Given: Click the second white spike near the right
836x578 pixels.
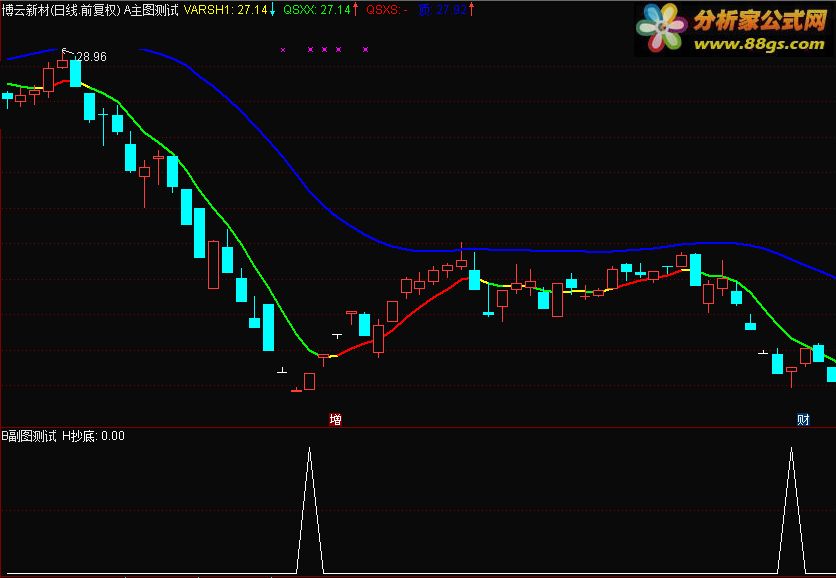Looking at the screenshot, I should [x=791, y=511].
